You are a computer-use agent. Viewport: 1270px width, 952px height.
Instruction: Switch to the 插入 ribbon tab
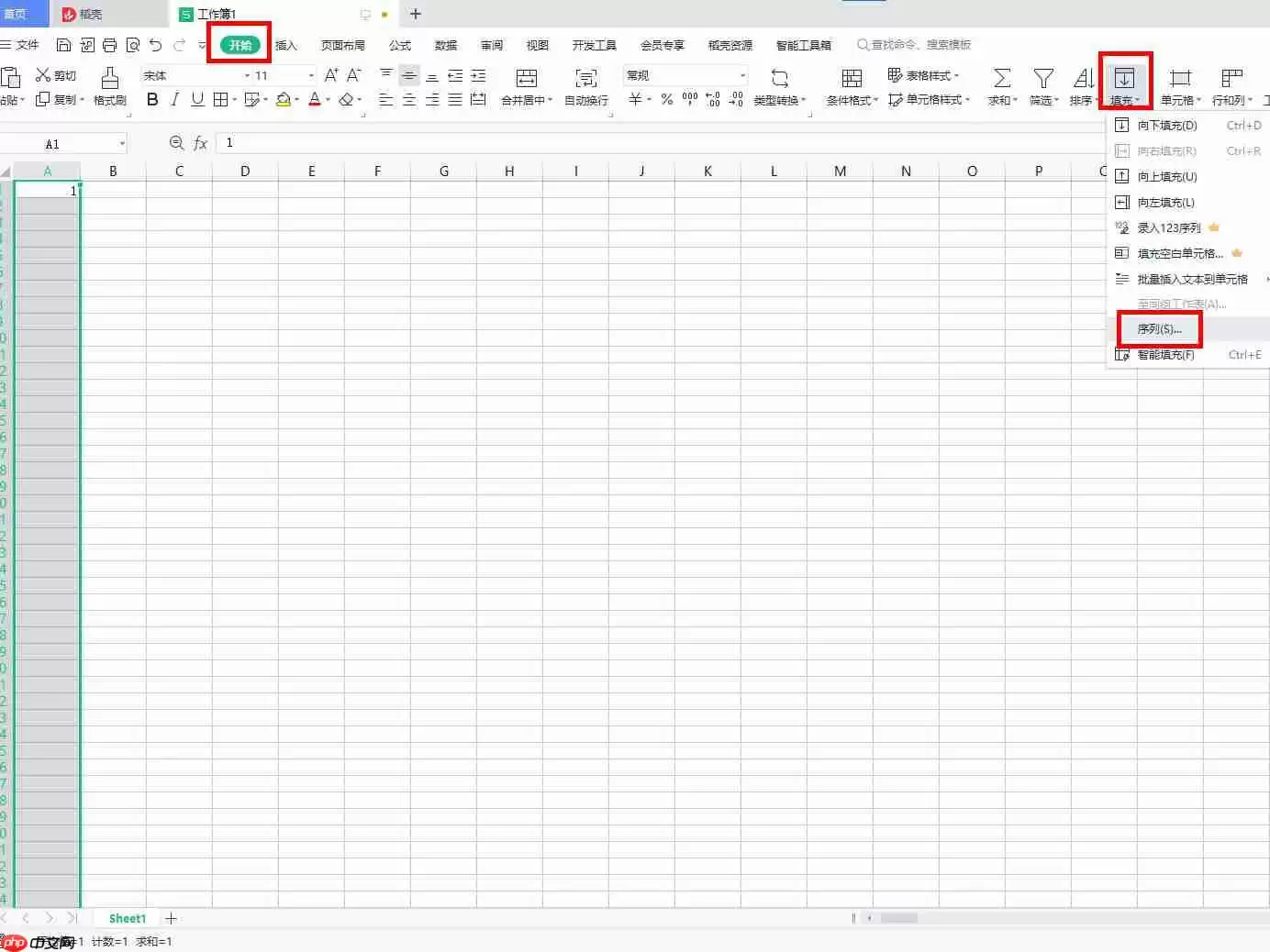[x=286, y=45]
